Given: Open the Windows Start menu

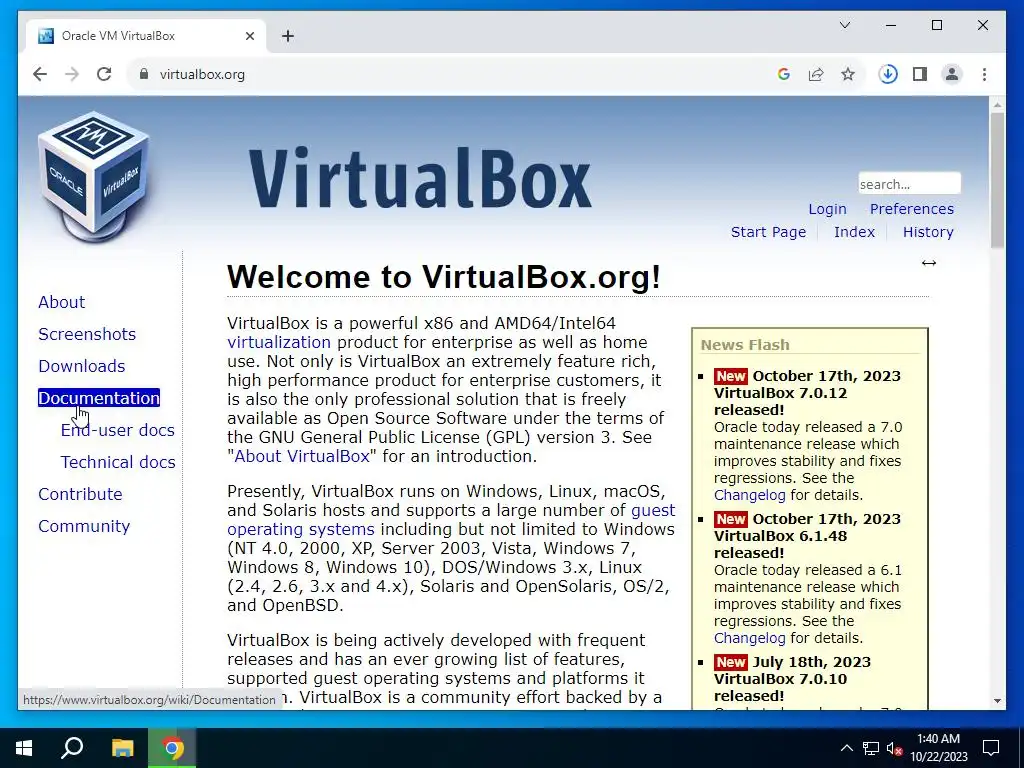Looking at the screenshot, I should point(24,748).
